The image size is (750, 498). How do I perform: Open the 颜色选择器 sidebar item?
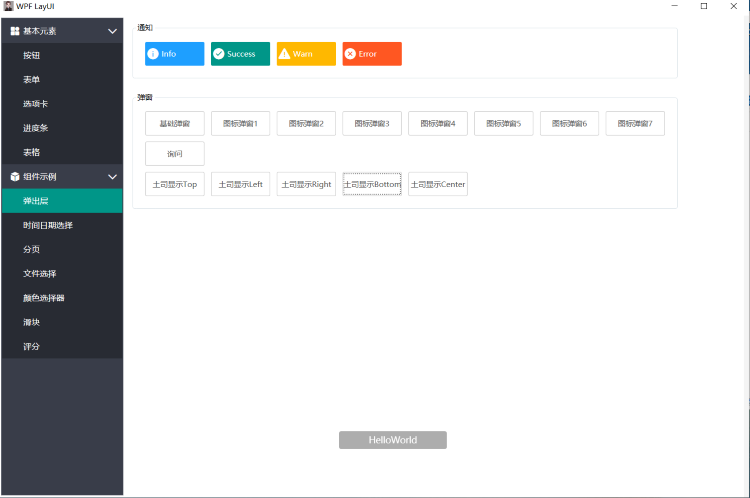click(x=62, y=298)
